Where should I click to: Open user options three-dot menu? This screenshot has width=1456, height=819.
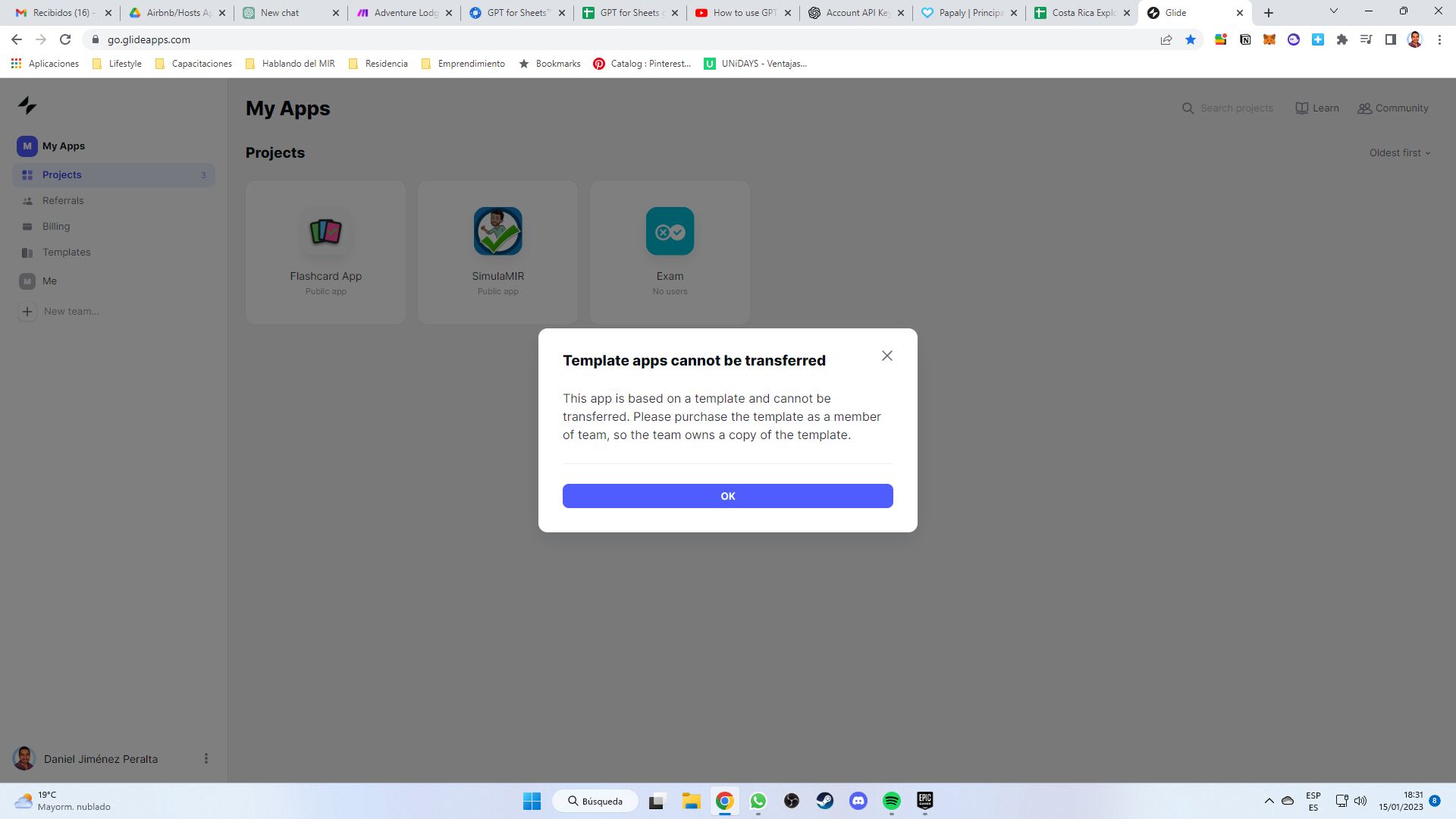(x=206, y=759)
